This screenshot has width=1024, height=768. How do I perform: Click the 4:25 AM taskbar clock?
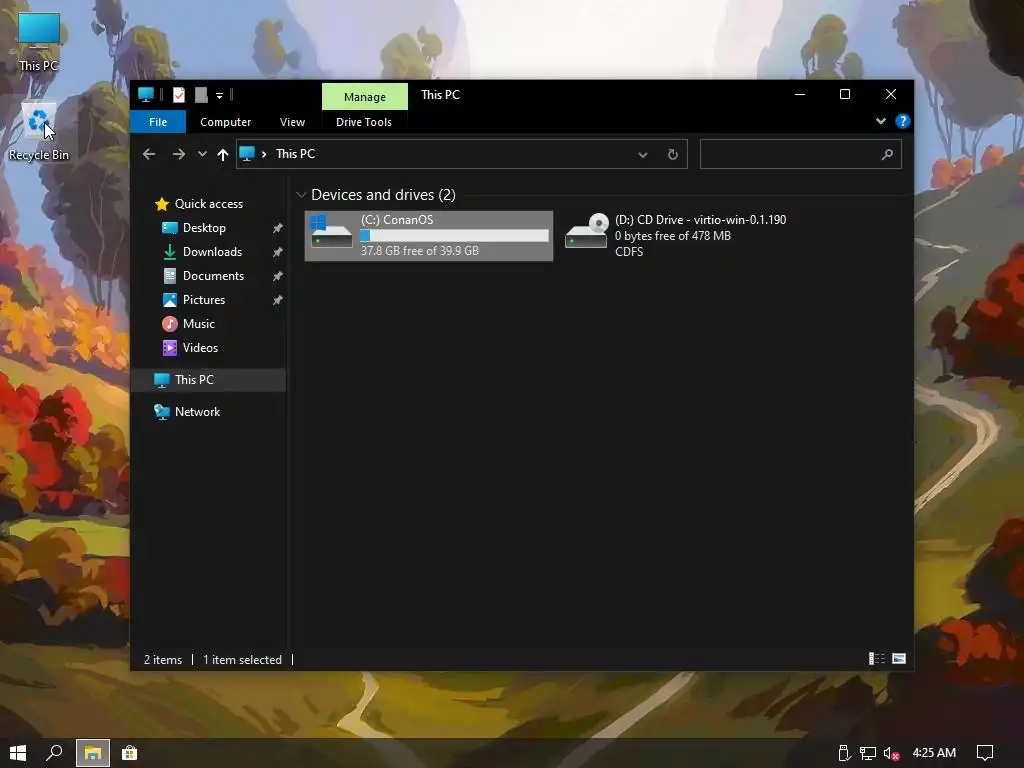(934, 753)
